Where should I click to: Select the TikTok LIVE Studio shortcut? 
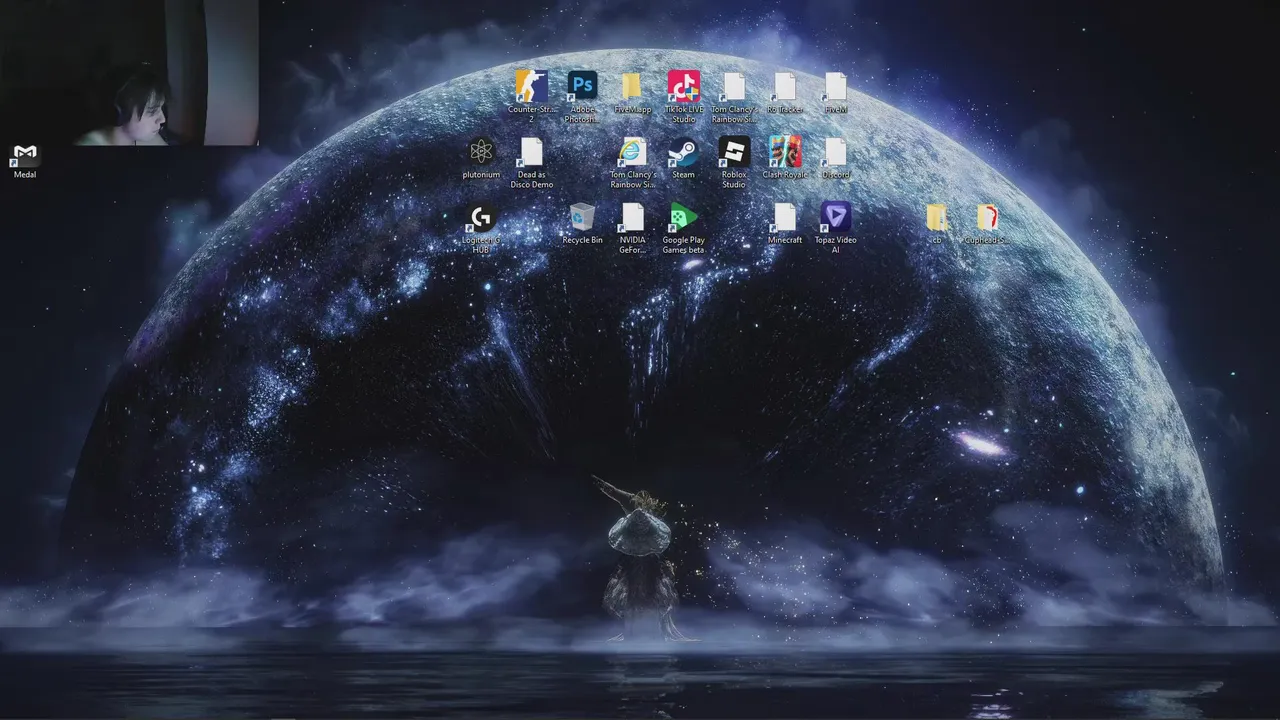(683, 97)
